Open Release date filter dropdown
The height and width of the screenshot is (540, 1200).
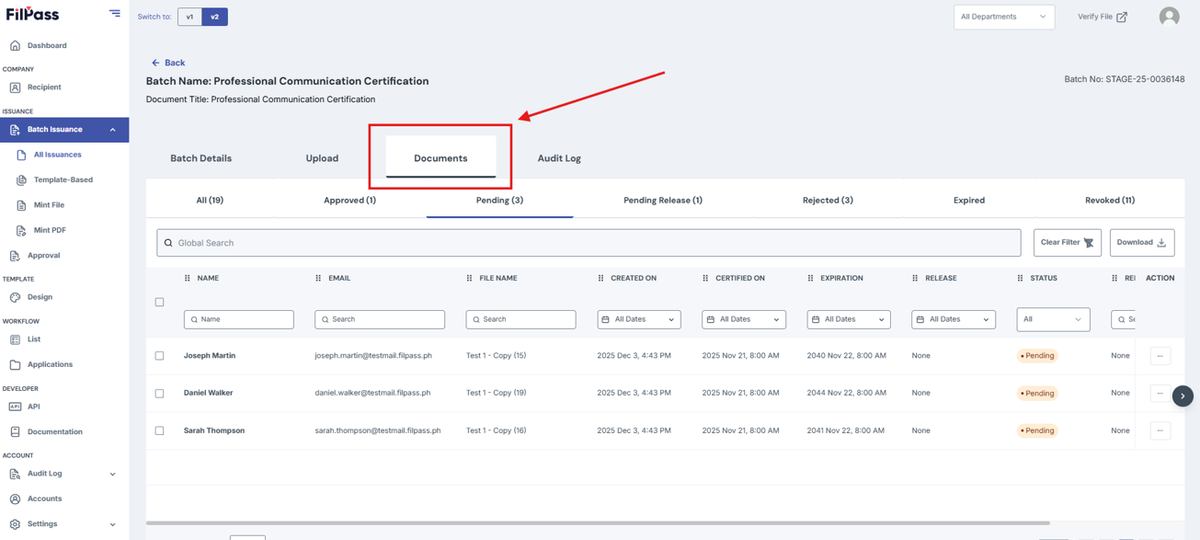coord(954,319)
